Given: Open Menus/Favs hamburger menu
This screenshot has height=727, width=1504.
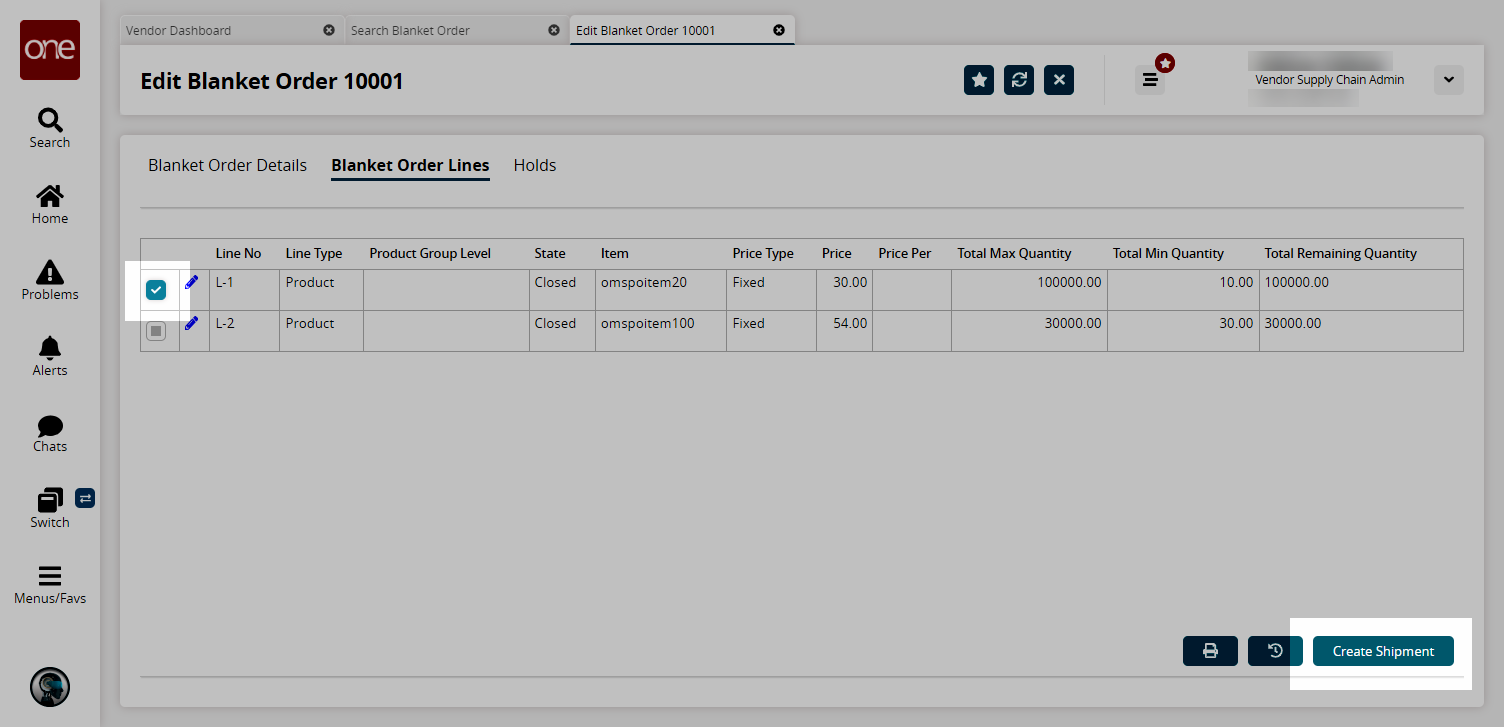Looking at the screenshot, I should [50, 584].
